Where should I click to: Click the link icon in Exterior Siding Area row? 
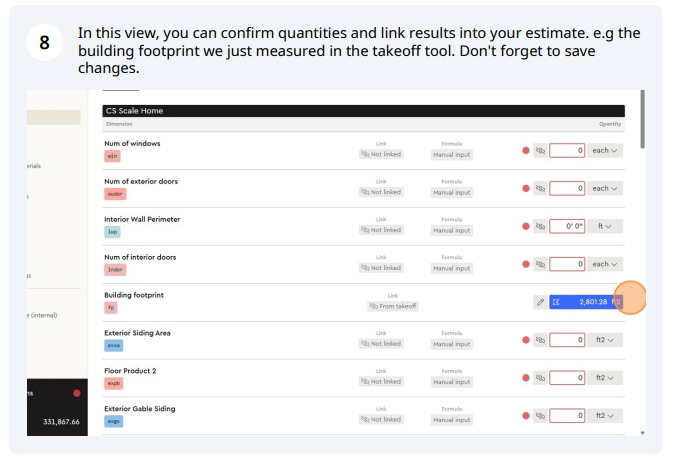(x=540, y=340)
